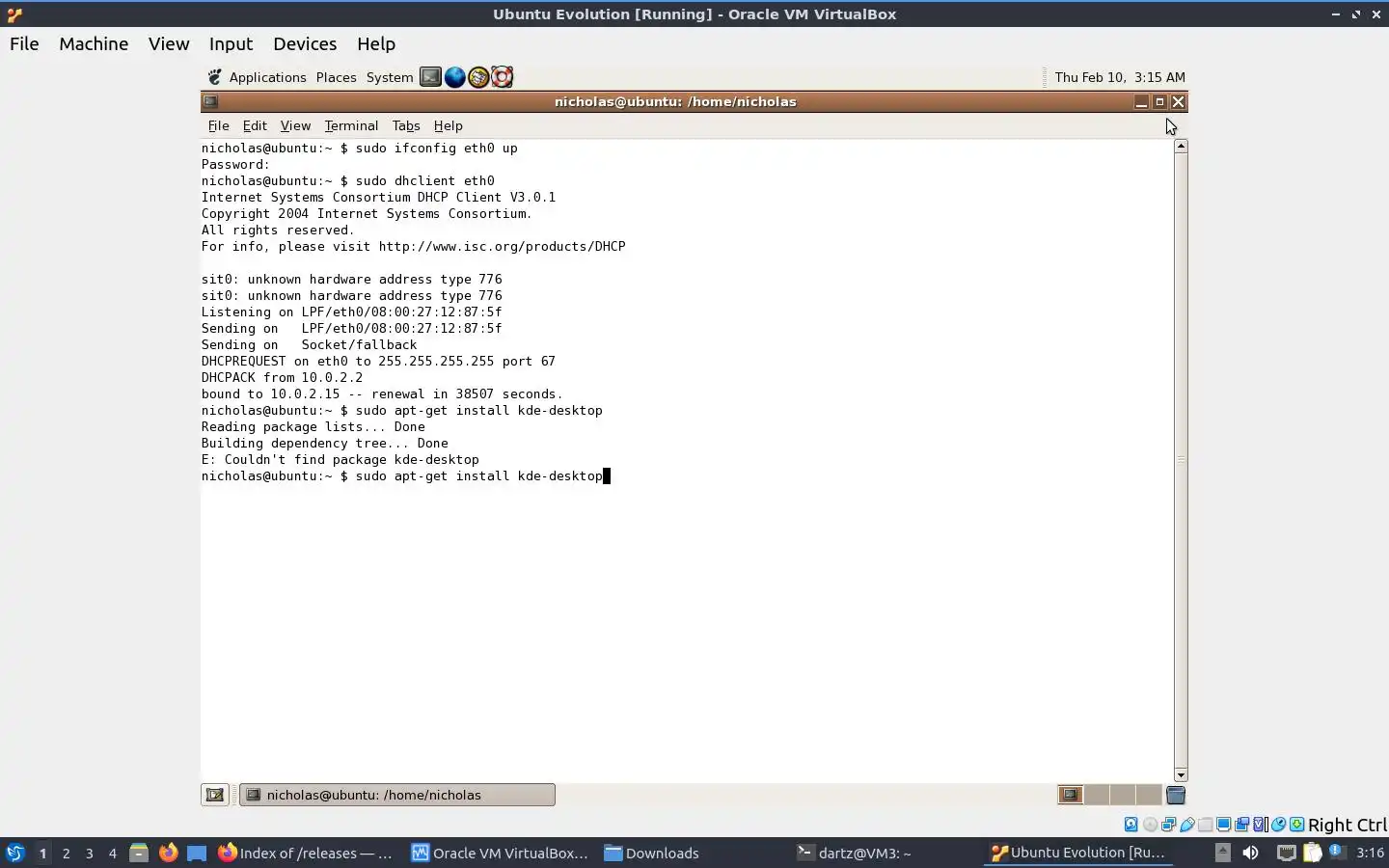Launch Firefox from host taskbar quick launch
This screenshot has width=1389, height=868.
[x=168, y=853]
